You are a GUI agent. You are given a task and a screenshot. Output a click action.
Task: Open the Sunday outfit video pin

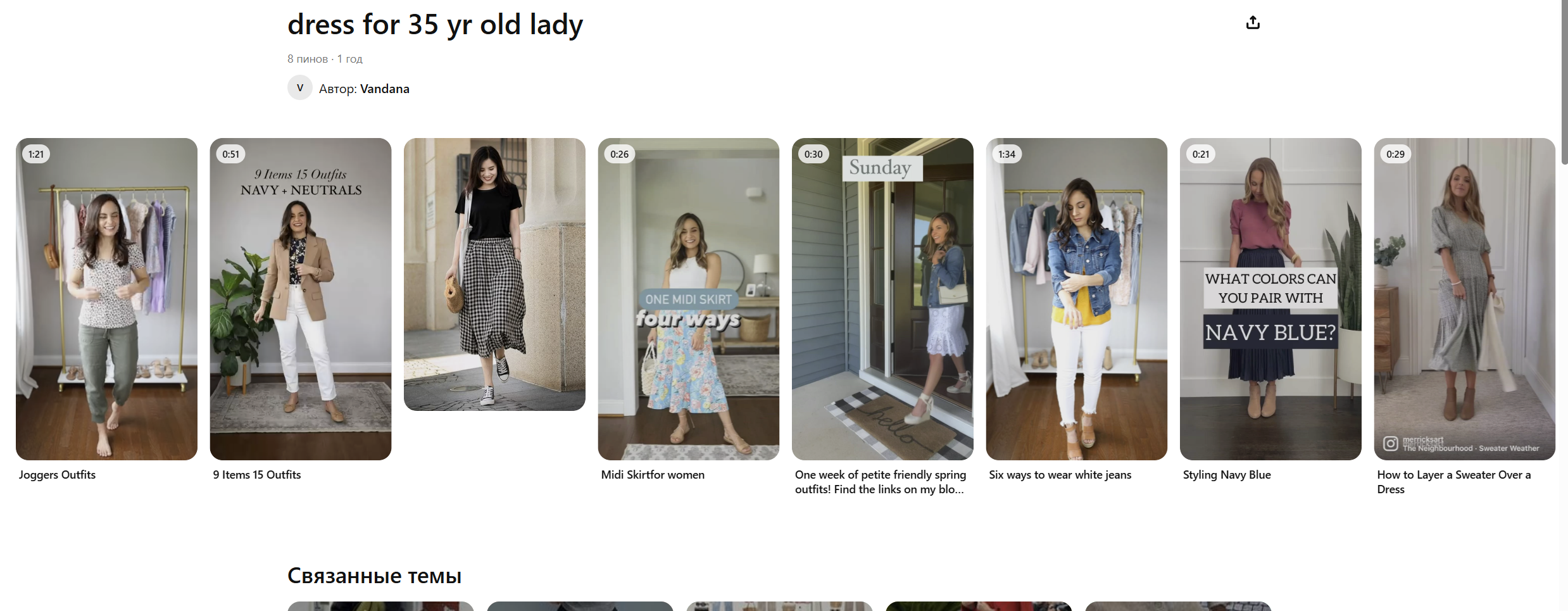(x=882, y=299)
